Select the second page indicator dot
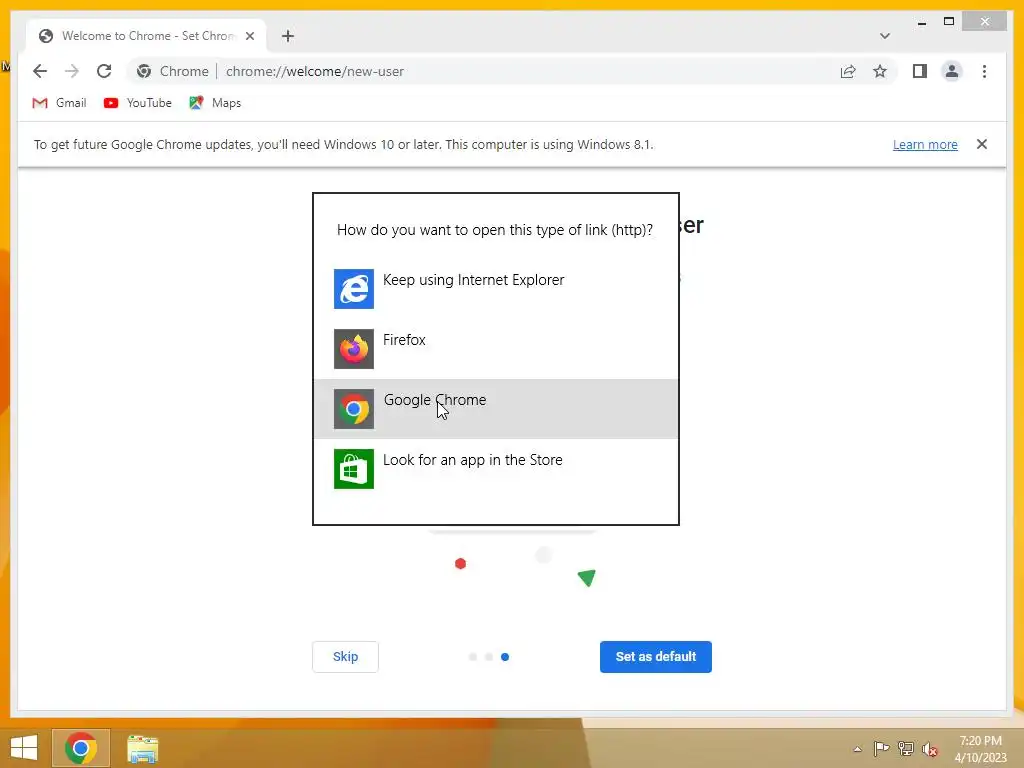 coord(488,657)
